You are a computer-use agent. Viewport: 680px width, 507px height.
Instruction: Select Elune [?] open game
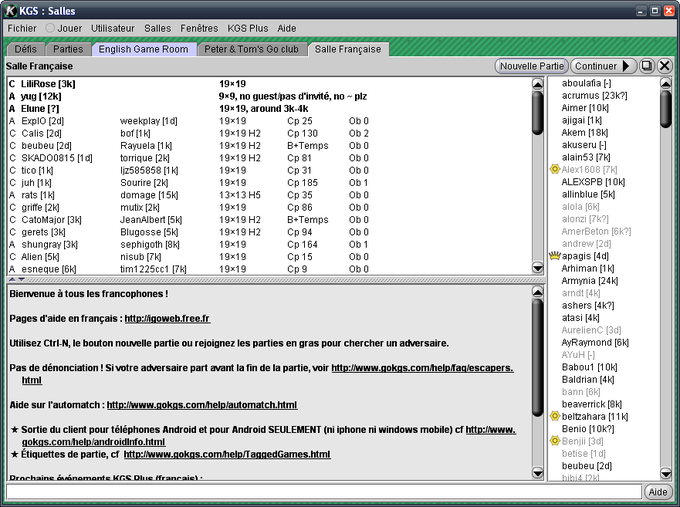pos(269,108)
